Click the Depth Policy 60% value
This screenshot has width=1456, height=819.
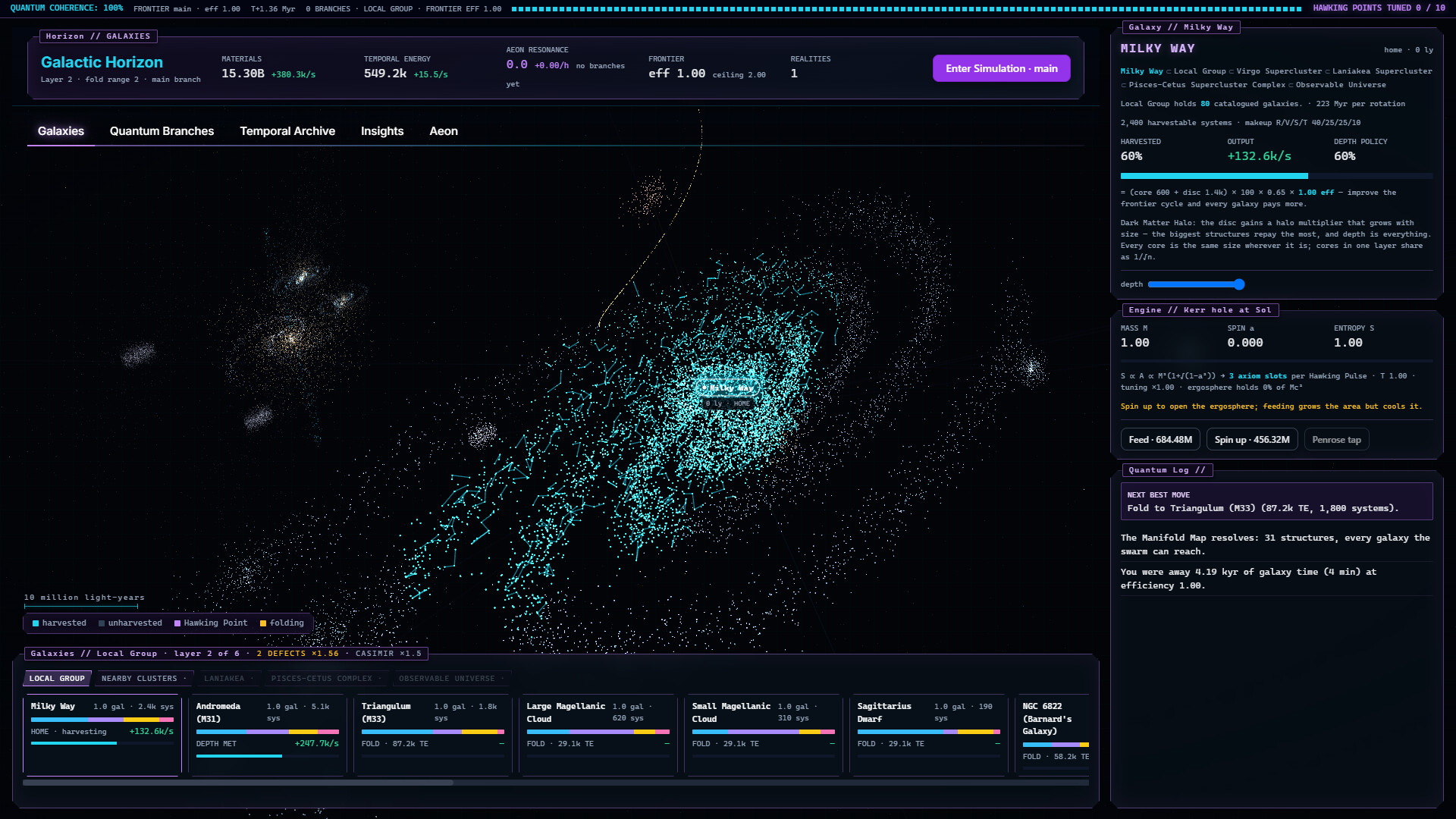(x=1345, y=156)
